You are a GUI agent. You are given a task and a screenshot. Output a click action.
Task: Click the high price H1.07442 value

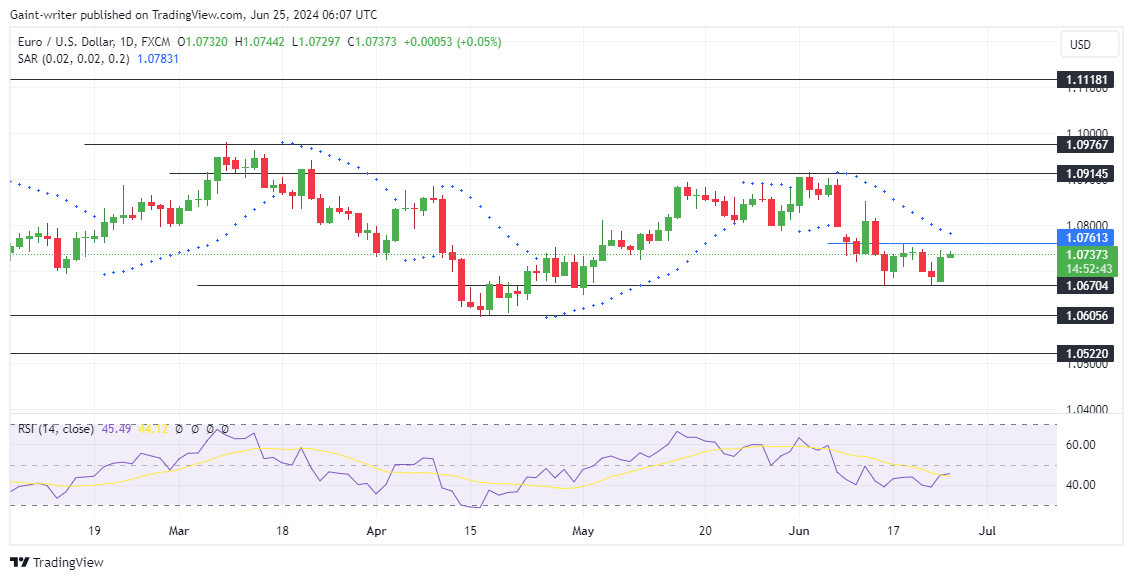pyautogui.click(x=260, y=42)
